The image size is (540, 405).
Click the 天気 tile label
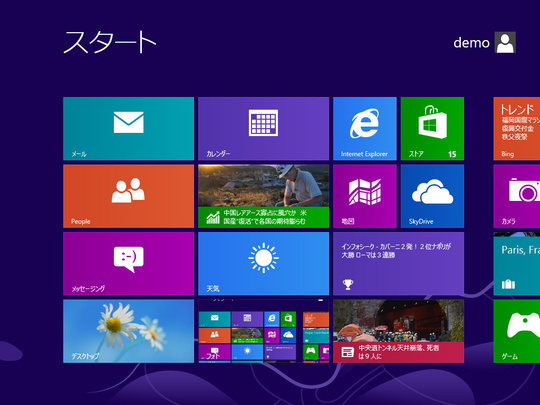tap(213, 289)
